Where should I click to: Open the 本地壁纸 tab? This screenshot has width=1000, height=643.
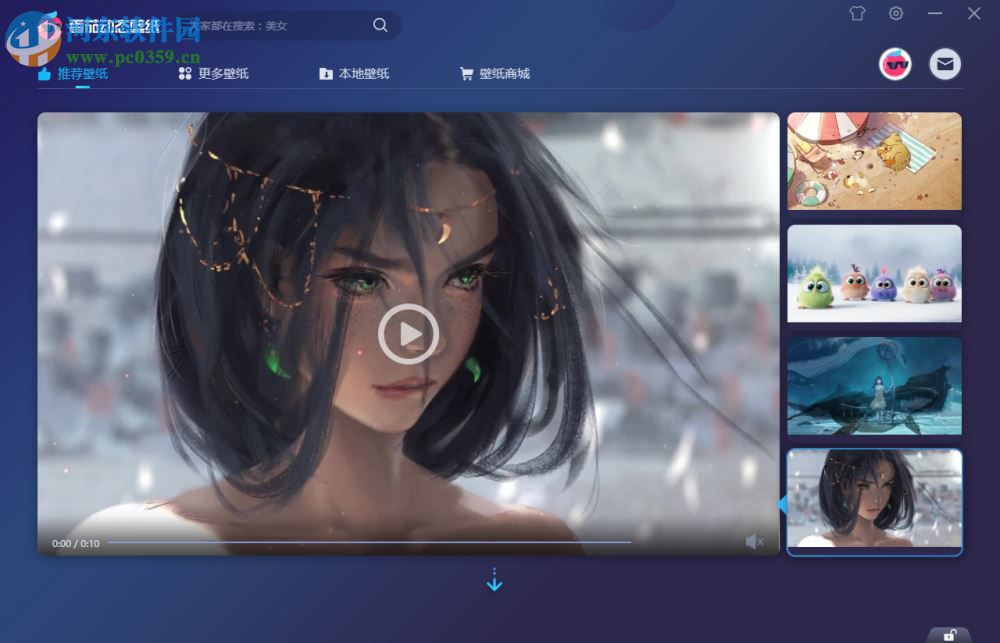(354, 73)
